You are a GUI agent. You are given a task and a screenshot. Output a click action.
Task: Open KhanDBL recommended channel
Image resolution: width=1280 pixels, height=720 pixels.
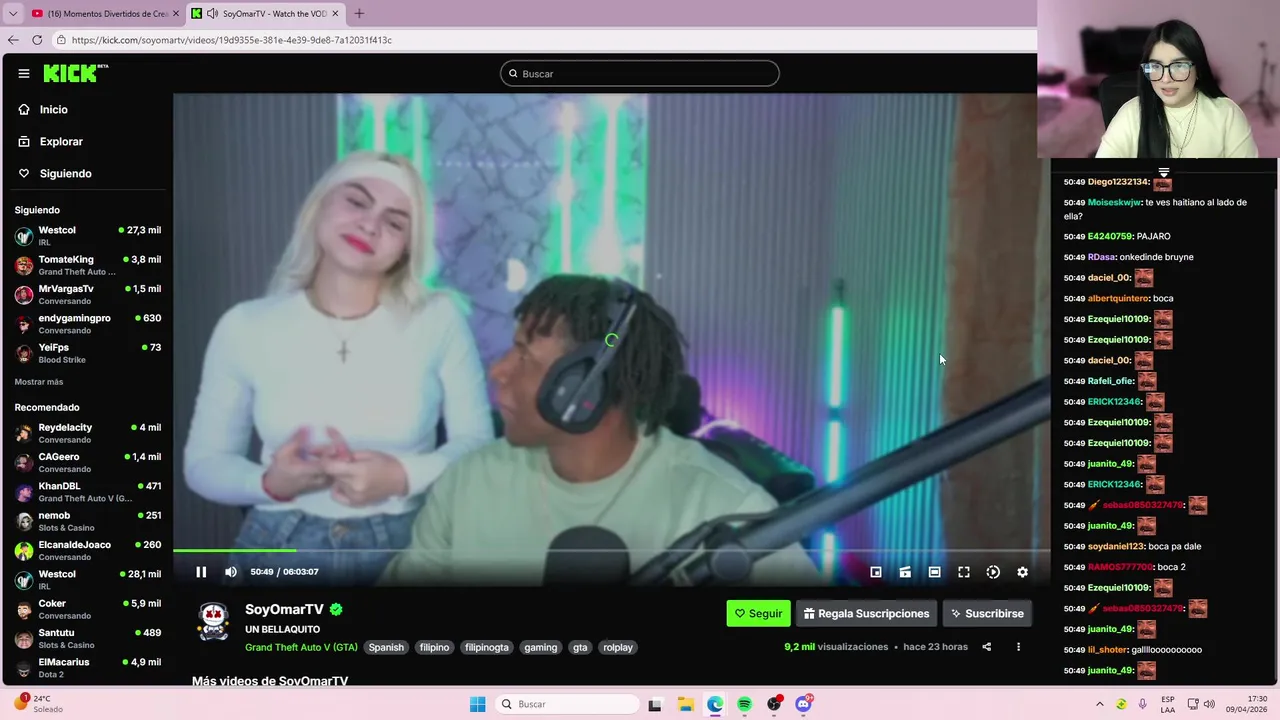(88, 492)
